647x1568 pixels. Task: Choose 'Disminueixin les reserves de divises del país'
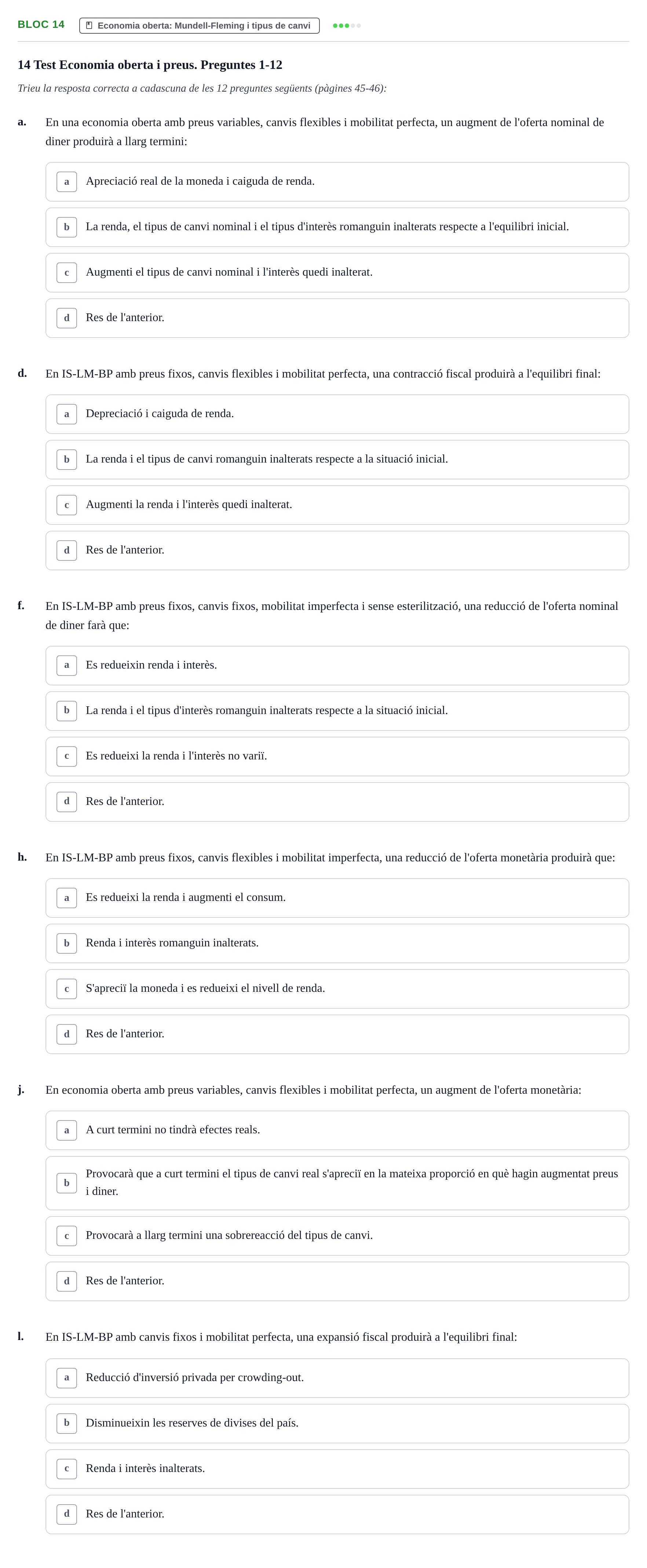337,1423
